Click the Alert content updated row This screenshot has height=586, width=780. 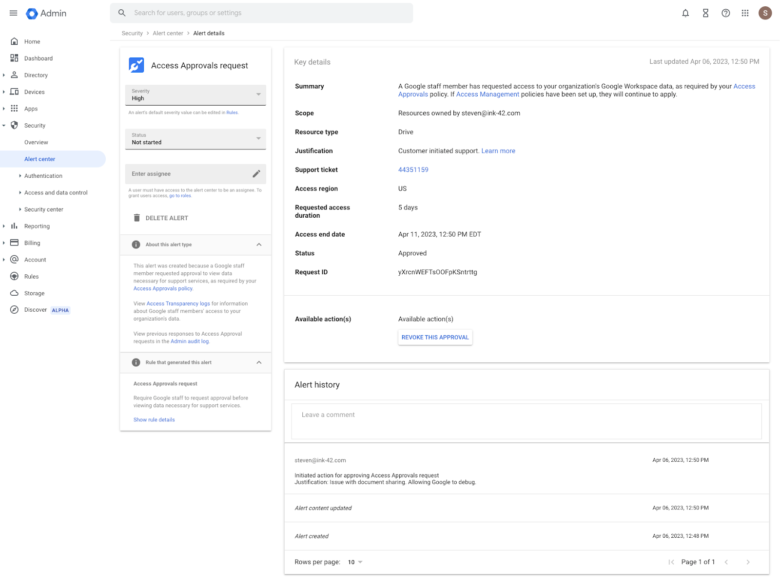point(526,508)
